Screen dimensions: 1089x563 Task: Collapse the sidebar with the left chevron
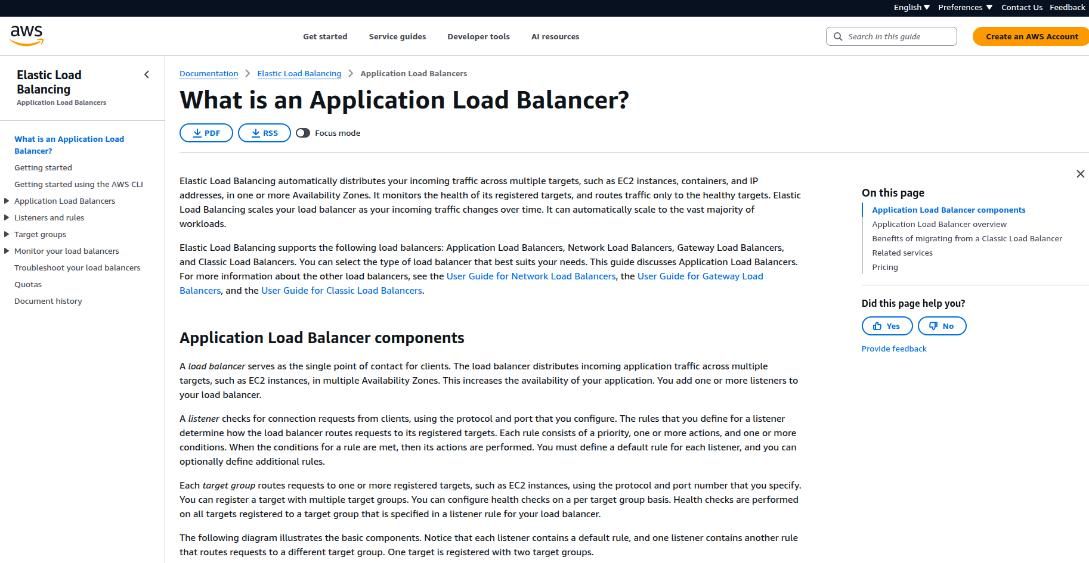pos(146,75)
